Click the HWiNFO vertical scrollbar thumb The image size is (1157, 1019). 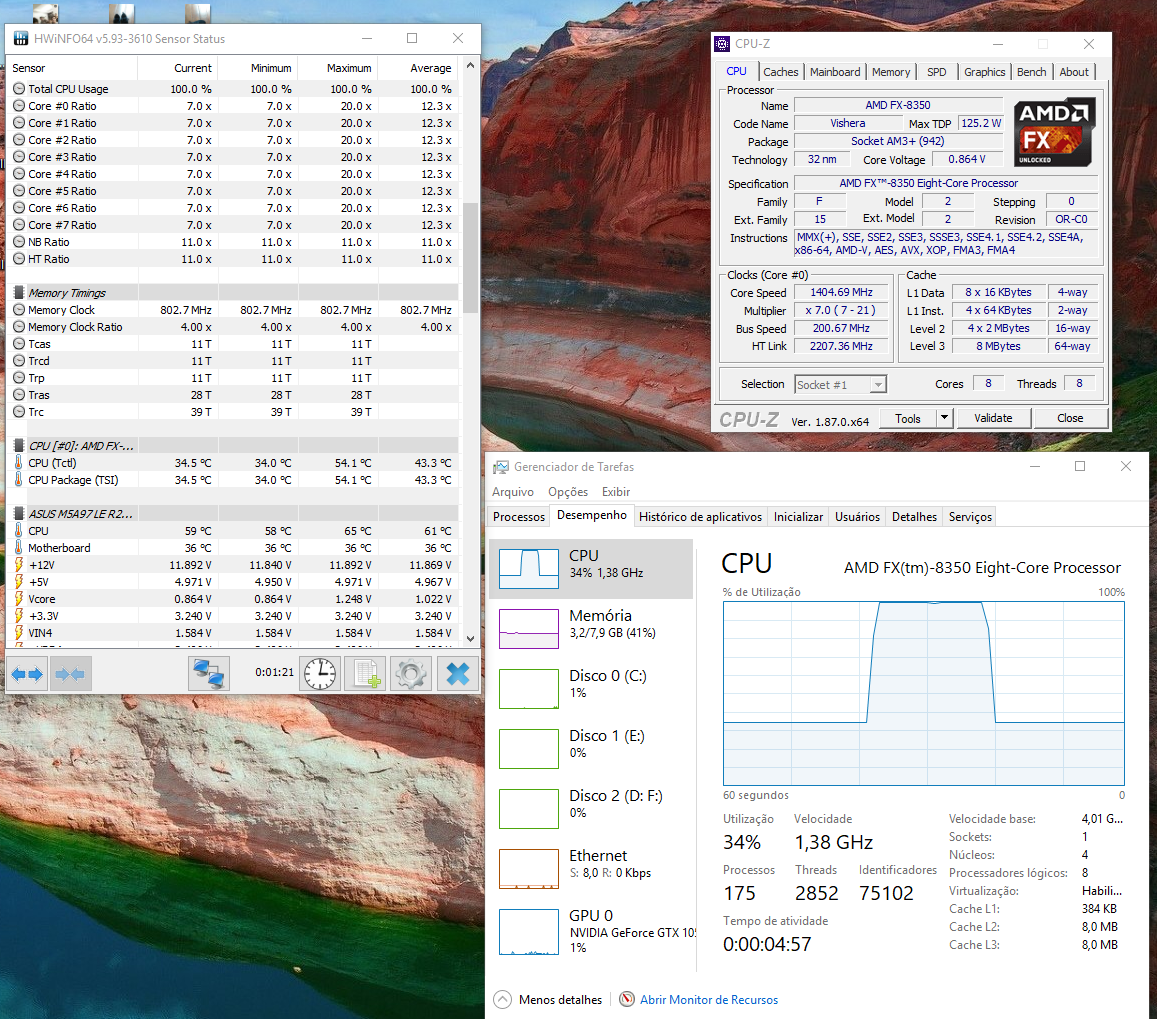coord(470,256)
